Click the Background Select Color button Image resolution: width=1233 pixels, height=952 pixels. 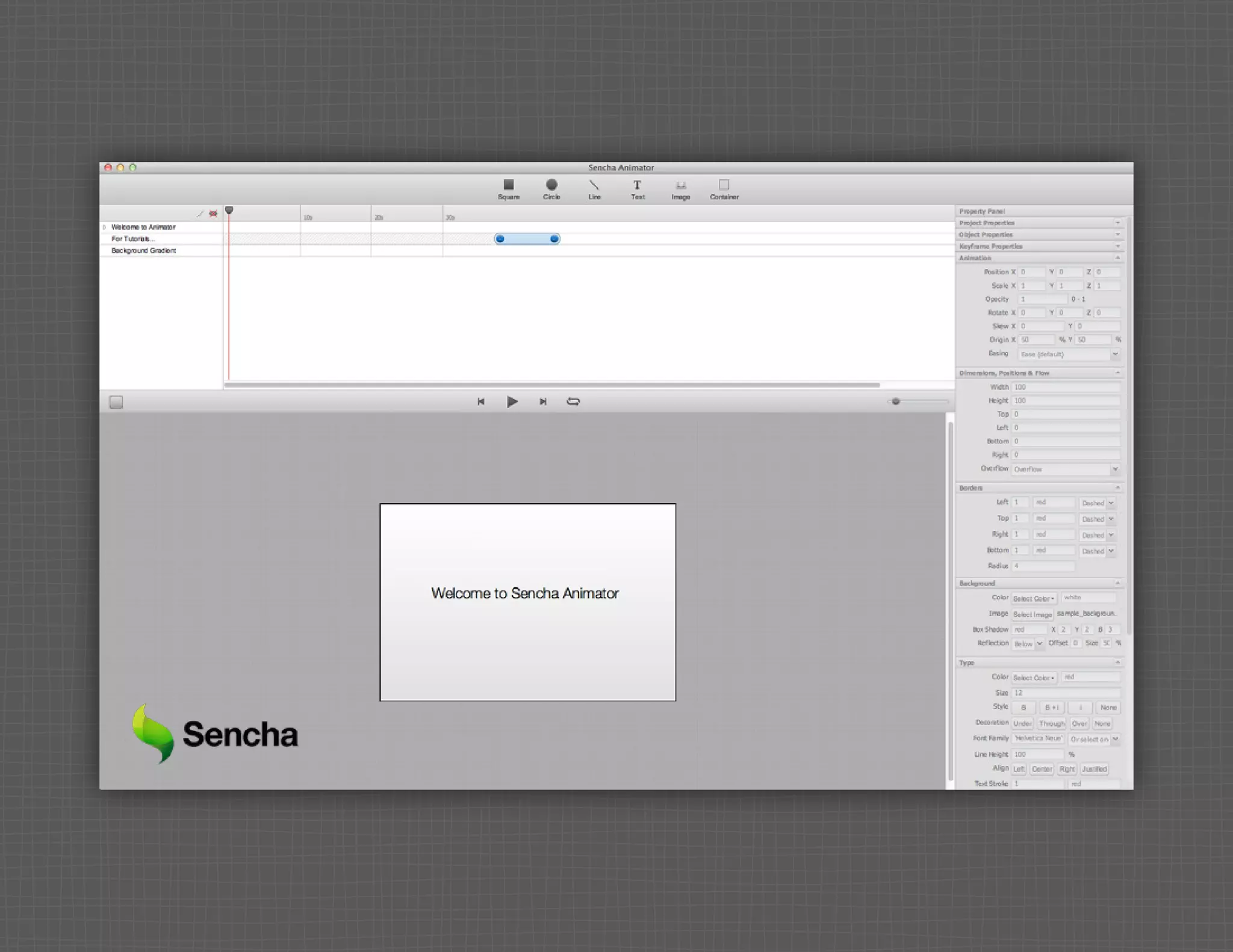pos(1033,599)
